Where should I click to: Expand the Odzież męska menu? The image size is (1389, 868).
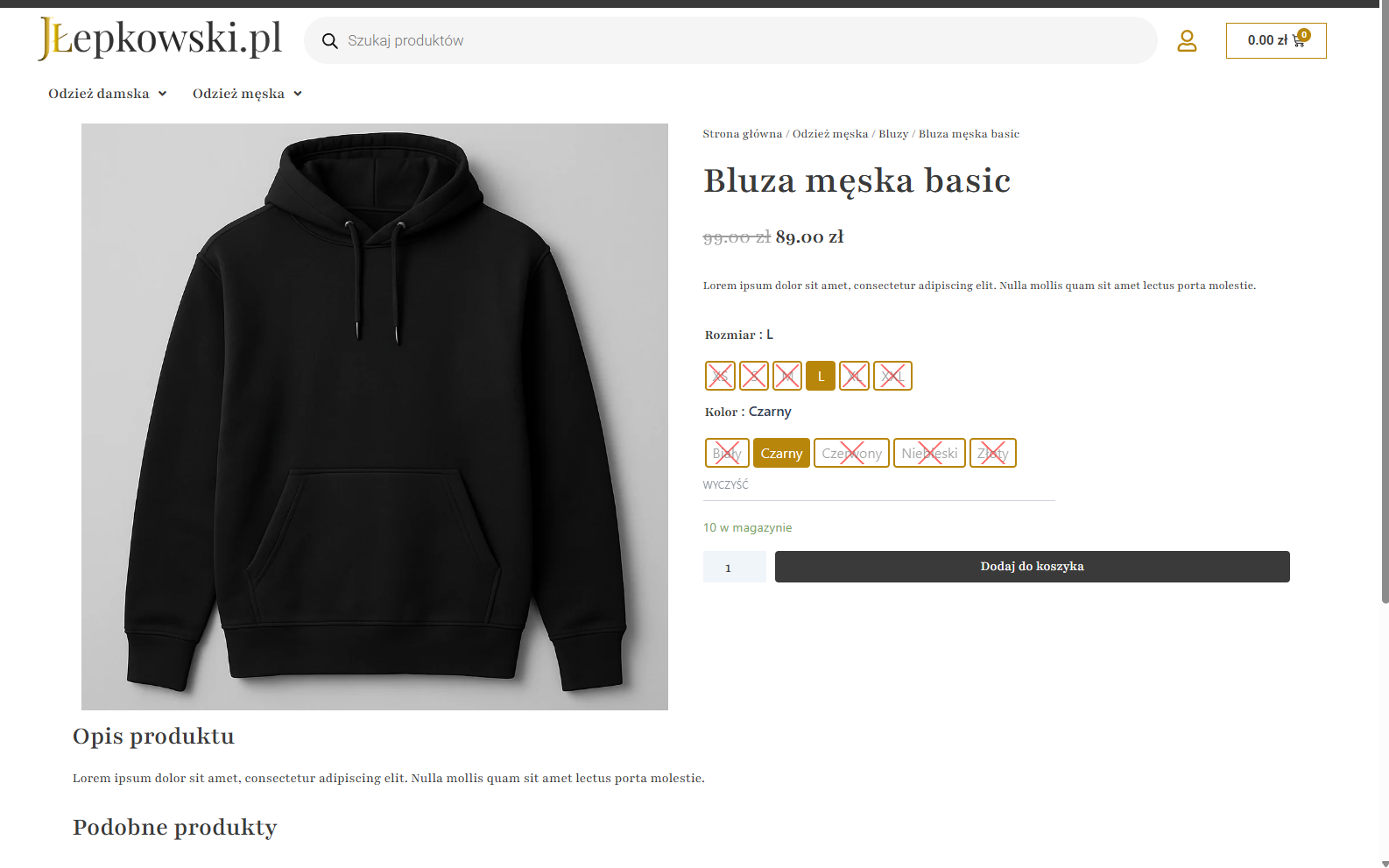coord(247,94)
